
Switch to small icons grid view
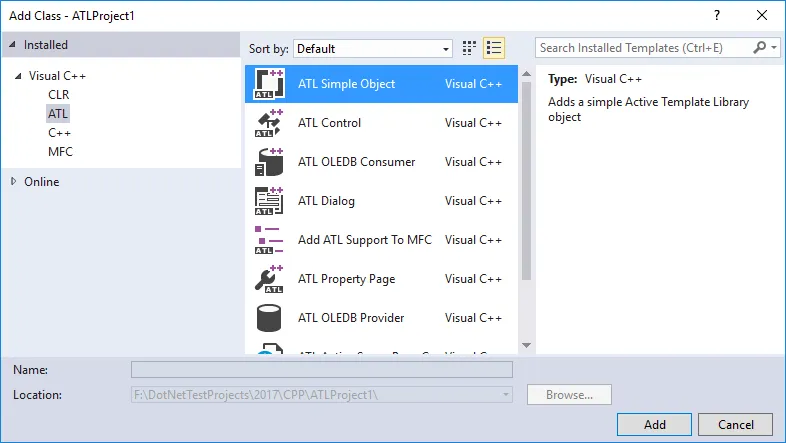pos(469,48)
